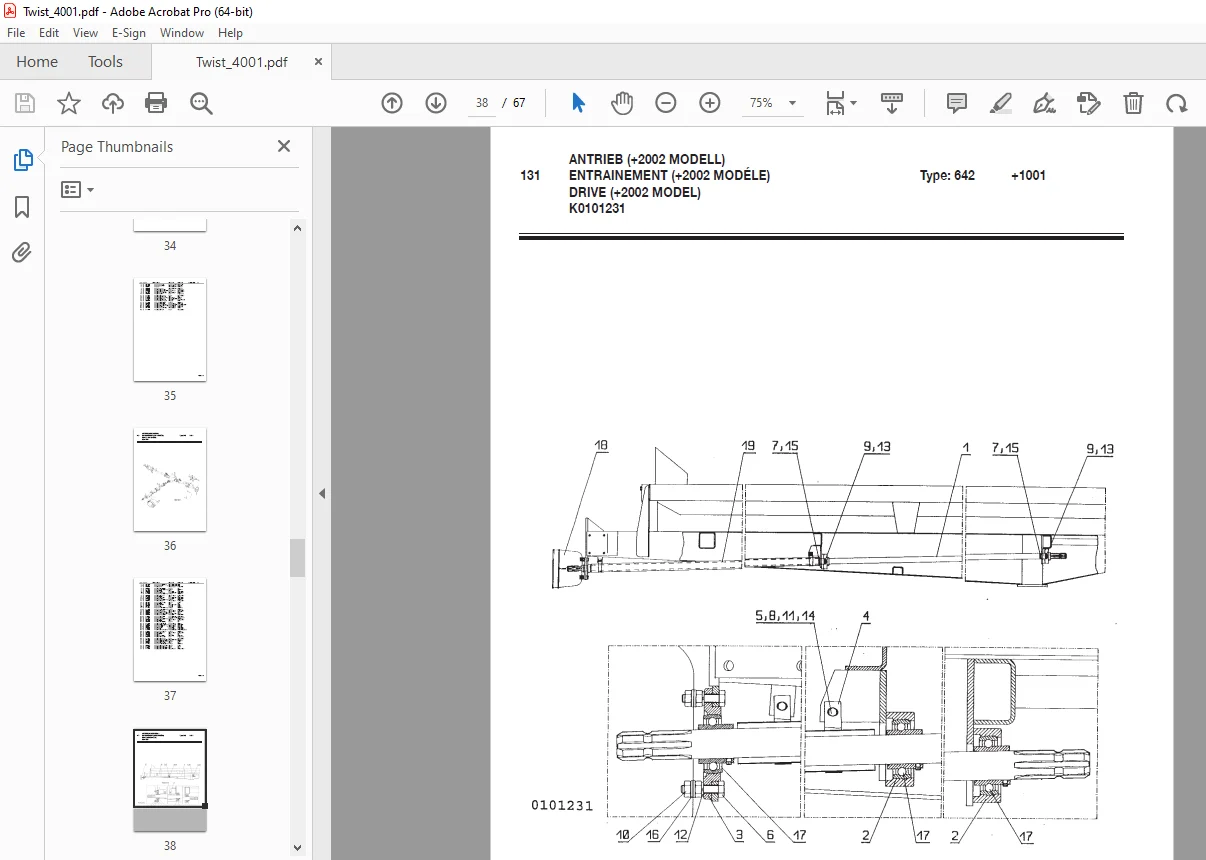Click the page number field
Image resolution: width=1206 pixels, height=860 pixels.
click(x=482, y=103)
